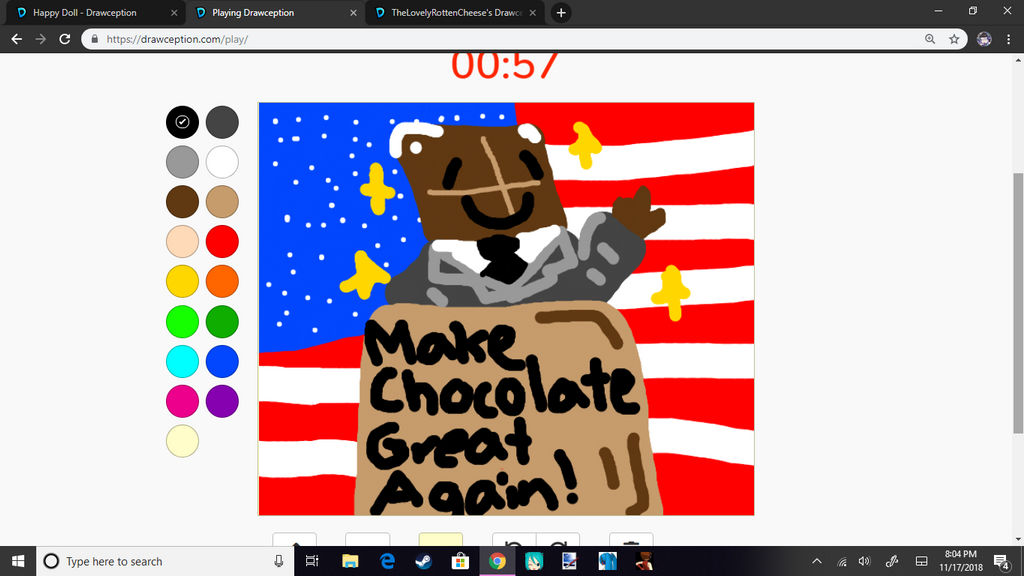Screen dimensions: 1024x576
Task: Open the touchpad icon in tray
Action: click(921, 561)
